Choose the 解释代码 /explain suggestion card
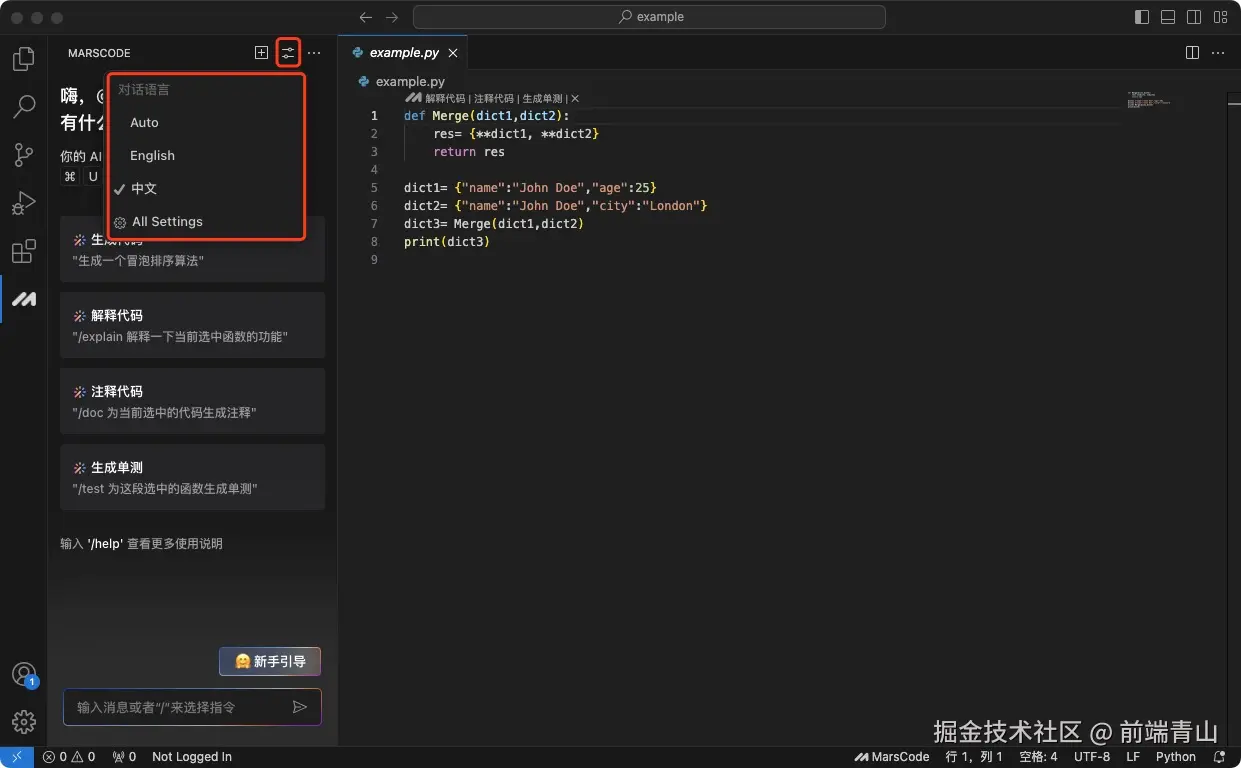Screen dimensions: 1241x768 192,325
